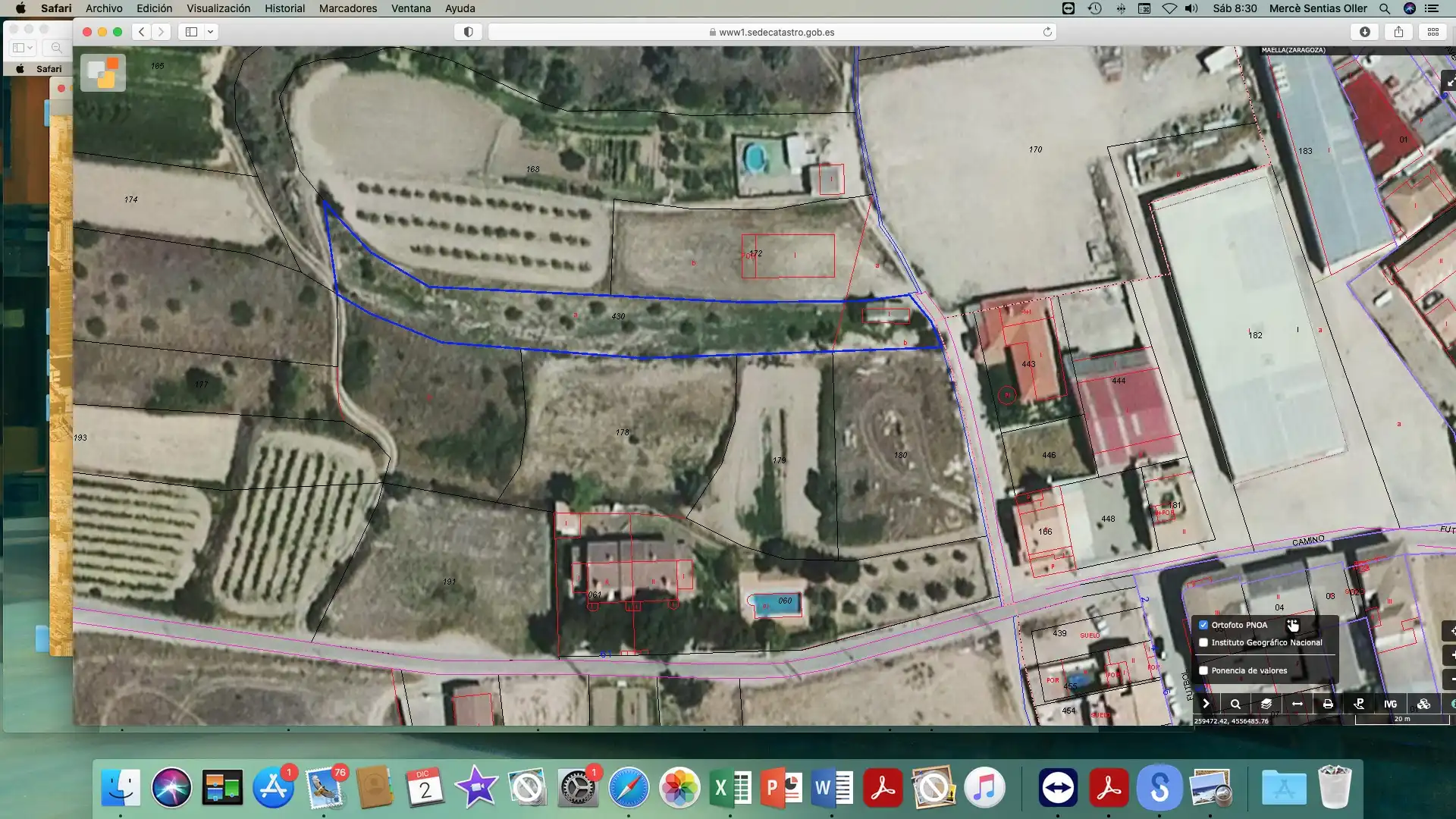This screenshot has height=819, width=1456.
Task: Click the parcel P tool icon
Action: pyautogui.click(x=1359, y=704)
